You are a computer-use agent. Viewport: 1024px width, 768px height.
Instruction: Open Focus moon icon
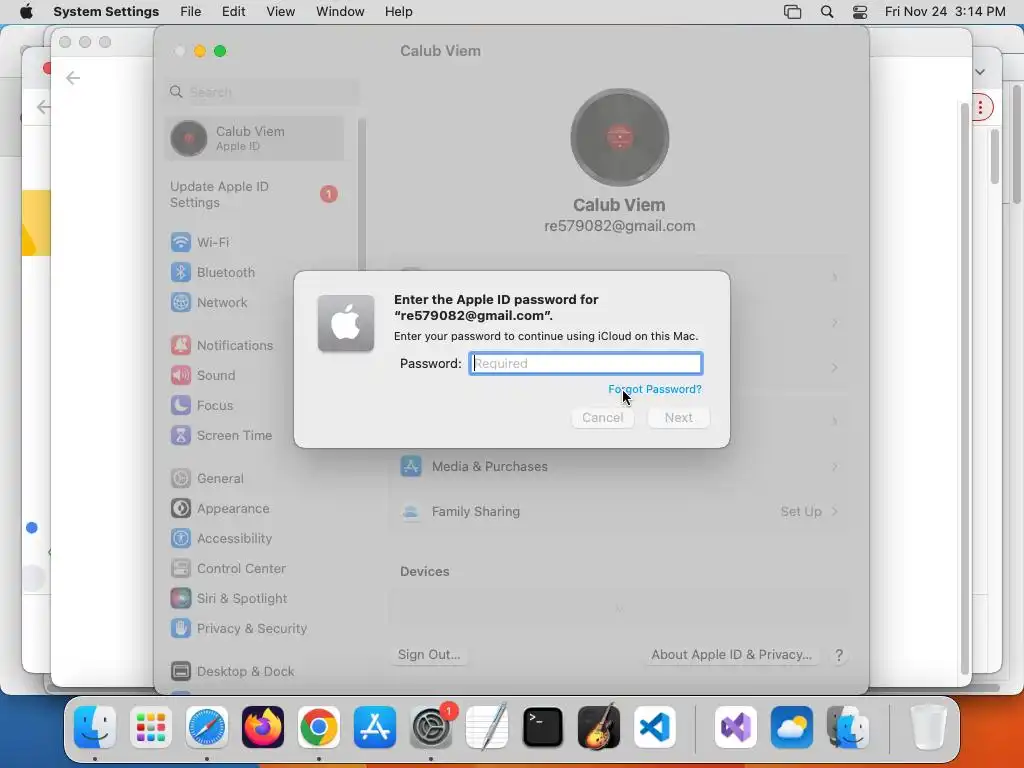[181, 405]
